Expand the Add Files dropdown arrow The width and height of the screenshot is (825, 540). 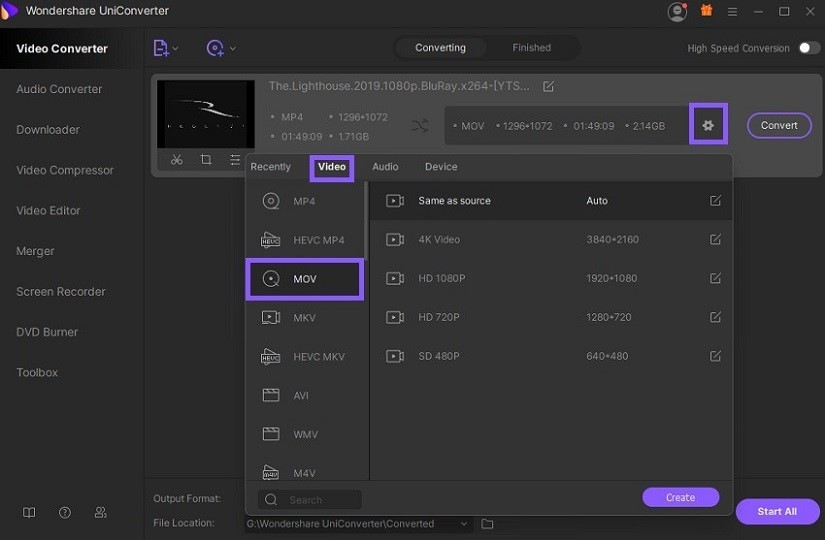pos(176,48)
